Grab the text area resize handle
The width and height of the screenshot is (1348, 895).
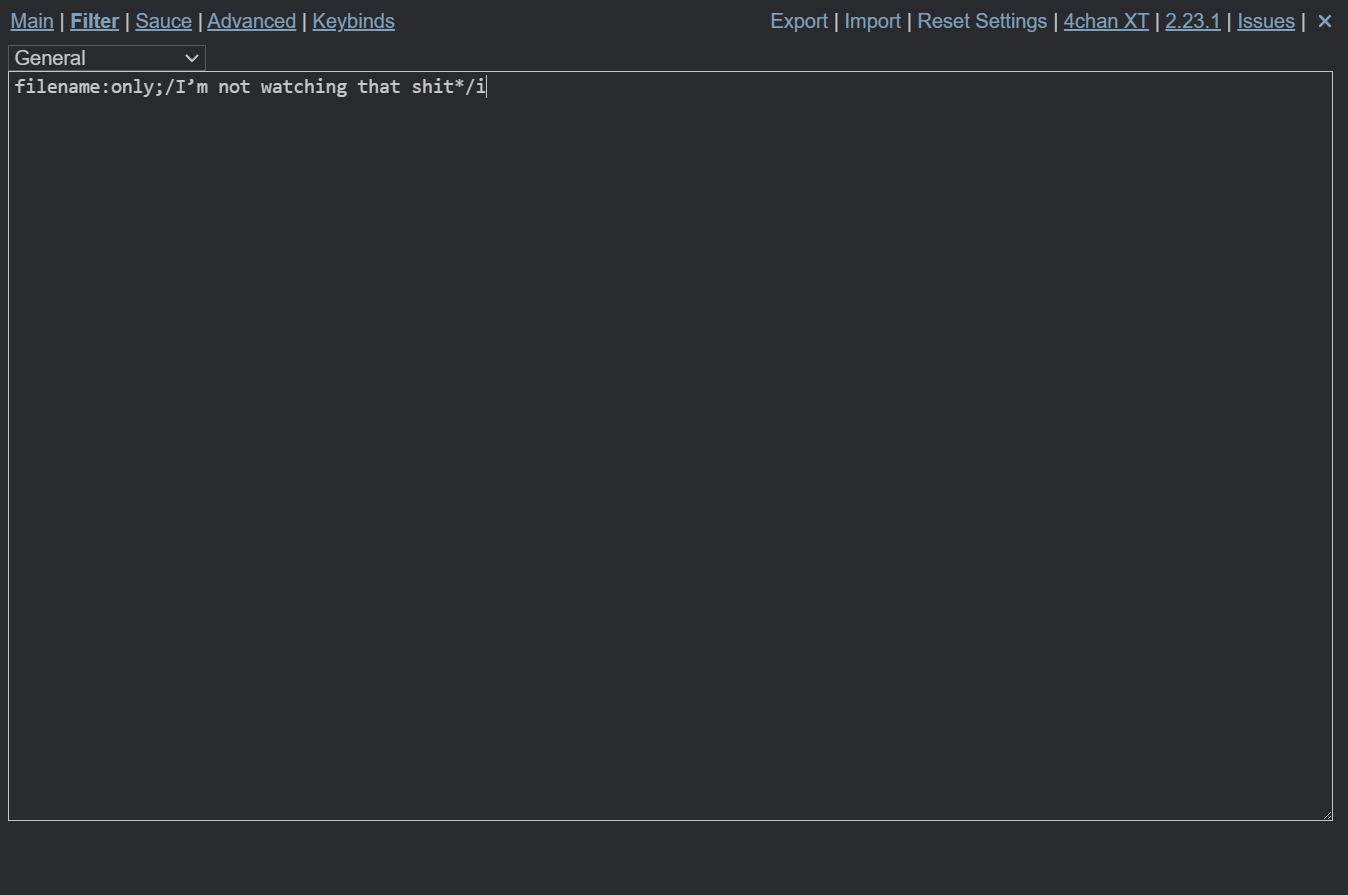click(x=1327, y=815)
